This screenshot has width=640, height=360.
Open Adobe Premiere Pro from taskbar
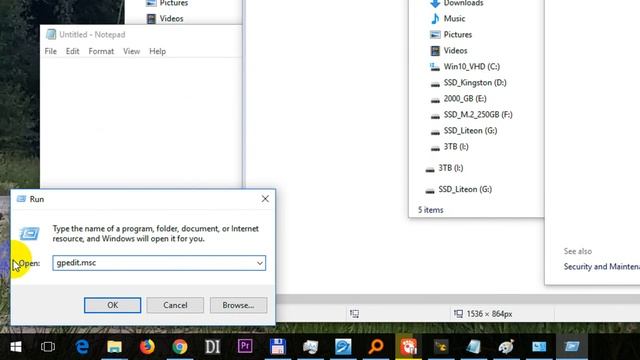245,347
